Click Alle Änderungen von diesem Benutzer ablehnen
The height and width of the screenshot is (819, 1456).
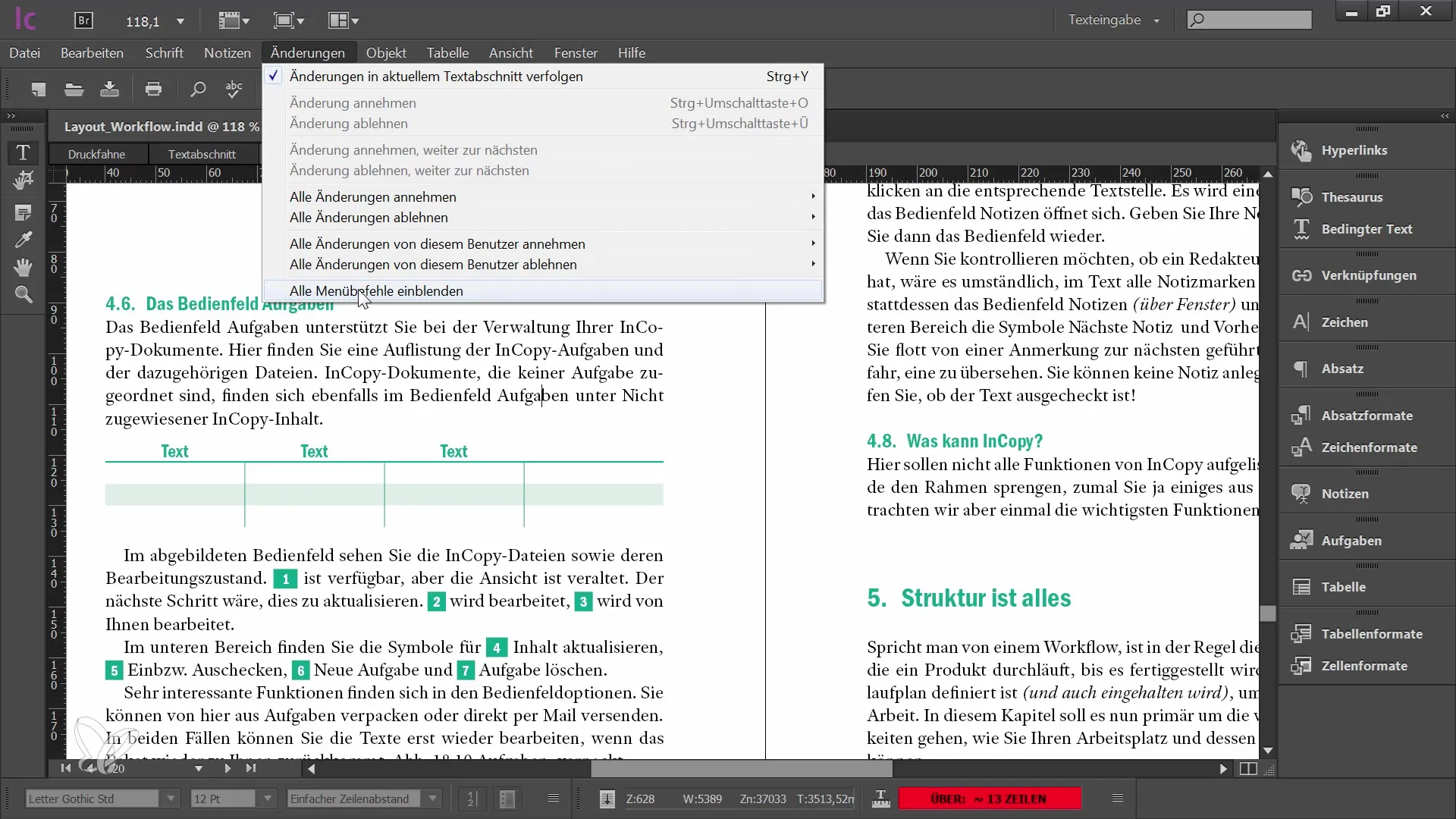pos(433,264)
